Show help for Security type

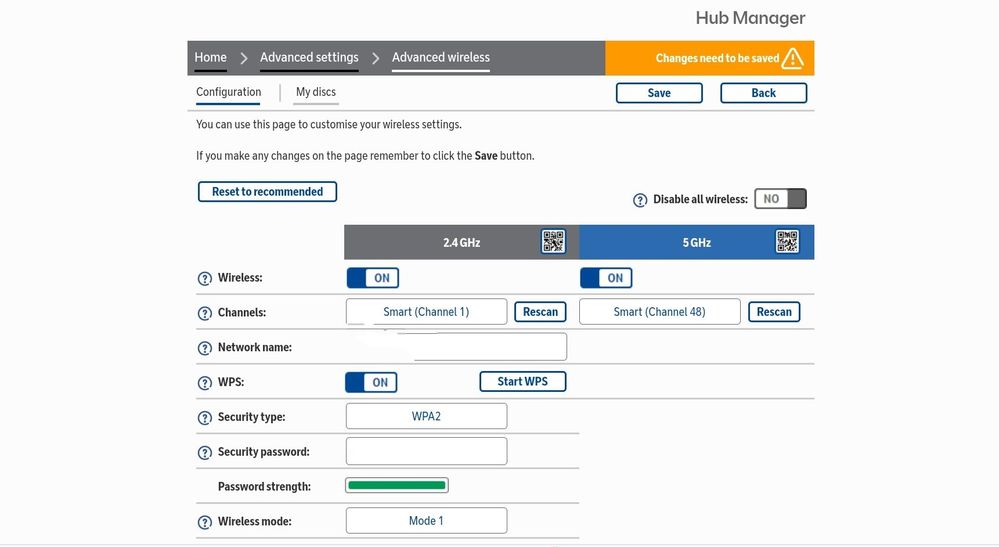click(x=205, y=418)
